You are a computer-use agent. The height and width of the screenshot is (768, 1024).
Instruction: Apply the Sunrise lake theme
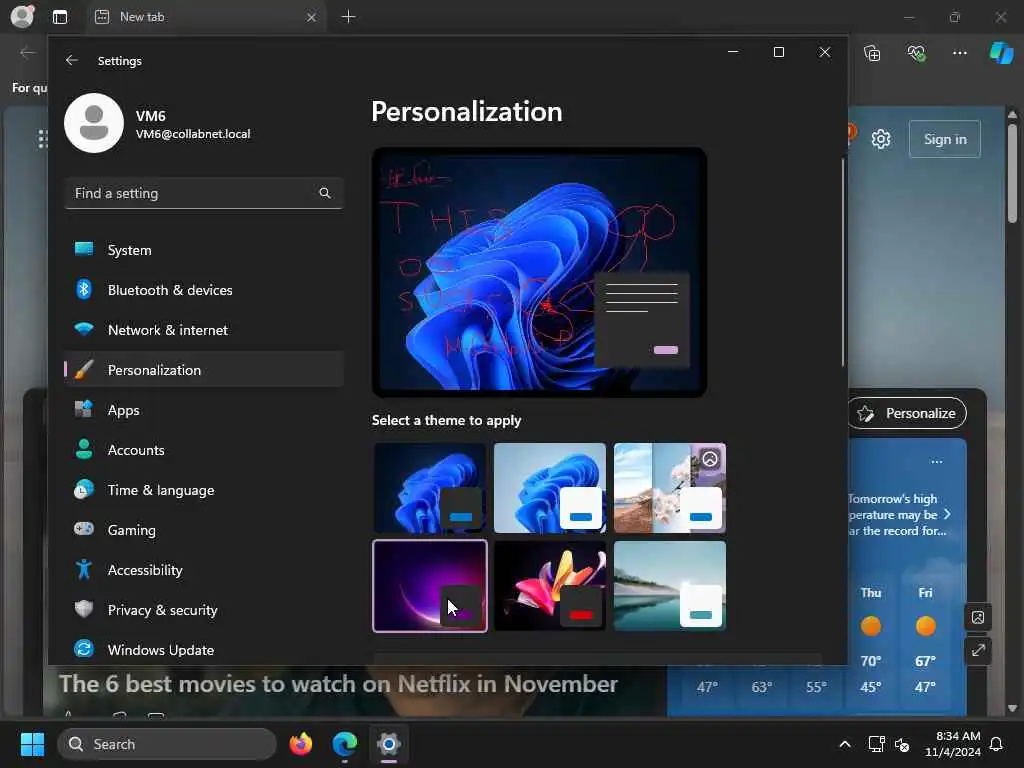[x=670, y=586]
